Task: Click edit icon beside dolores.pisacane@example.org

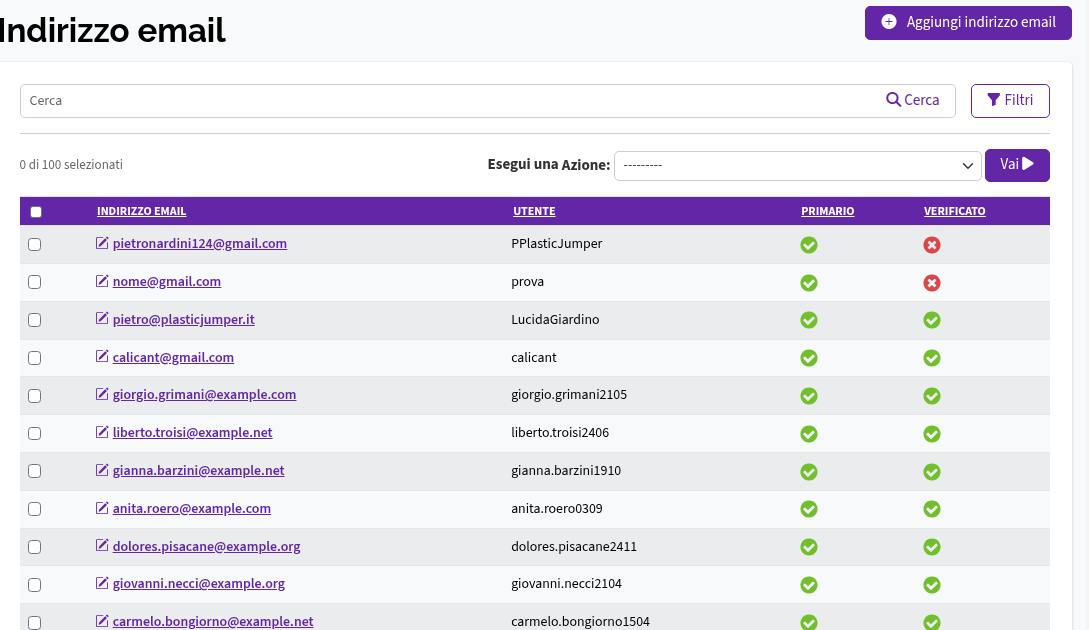Action: pyautogui.click(x=102, y=546)
